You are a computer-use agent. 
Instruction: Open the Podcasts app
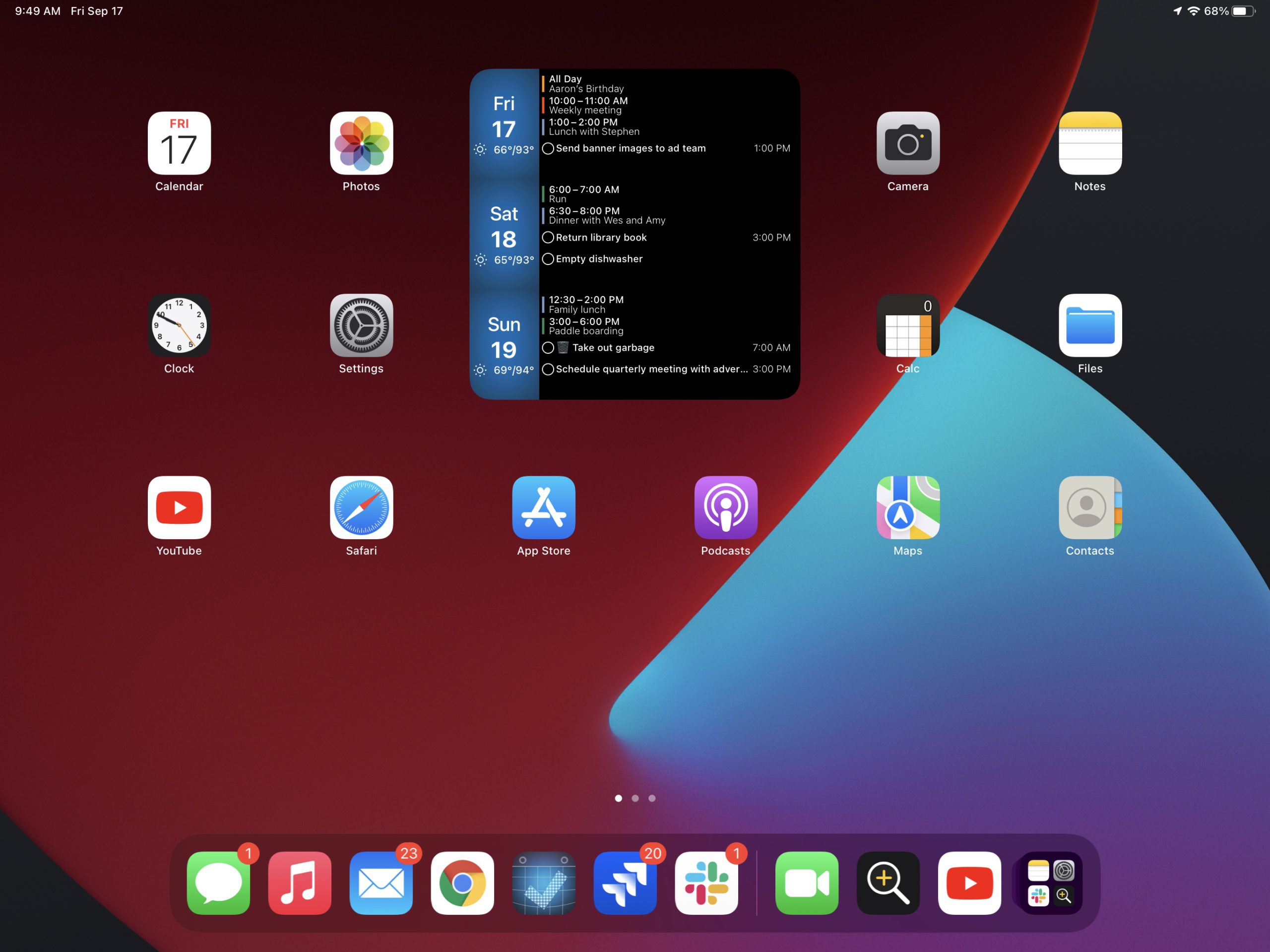(x=726, y=508)
